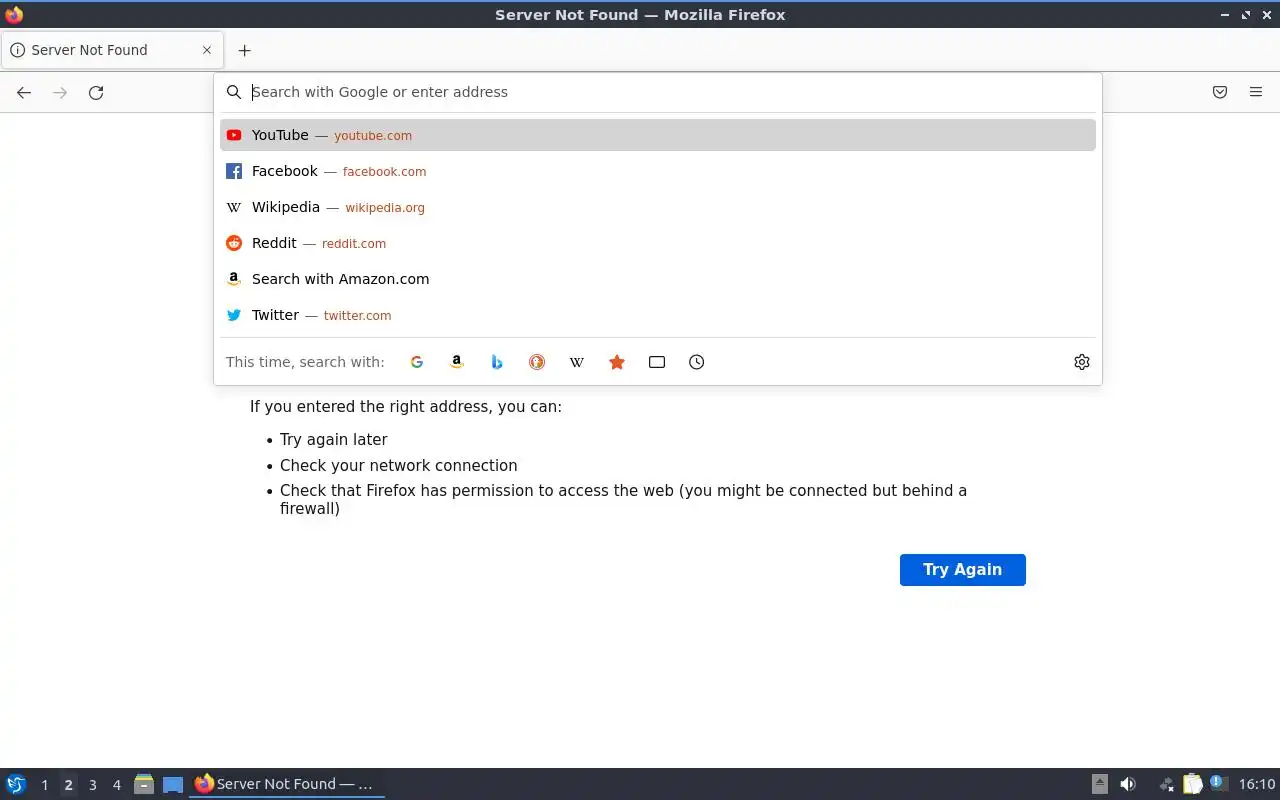Screen dimensions: 1280x800
Task: Go back with the back arrow
Action: [x=24, y=92]
